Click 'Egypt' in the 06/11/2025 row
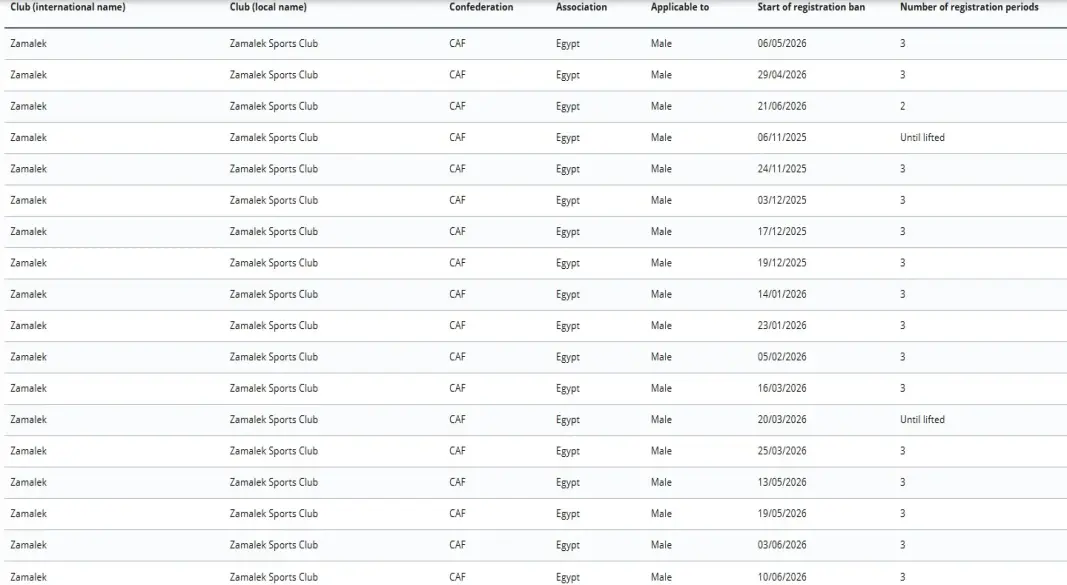This screenshot has height=585, width=1067. coord(568,138)
